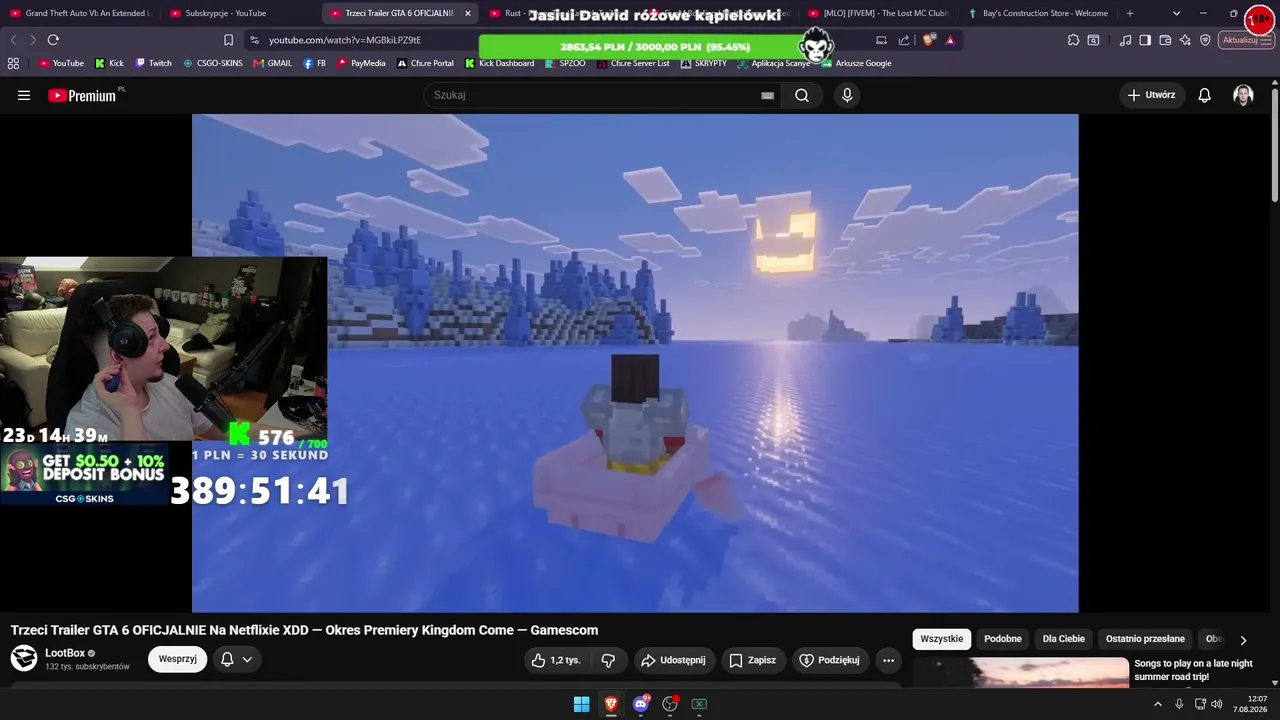The height and width of the screenshot is (720, 1280).
Task: Open the GMAIL bookmark
Action: pos(272,63)
